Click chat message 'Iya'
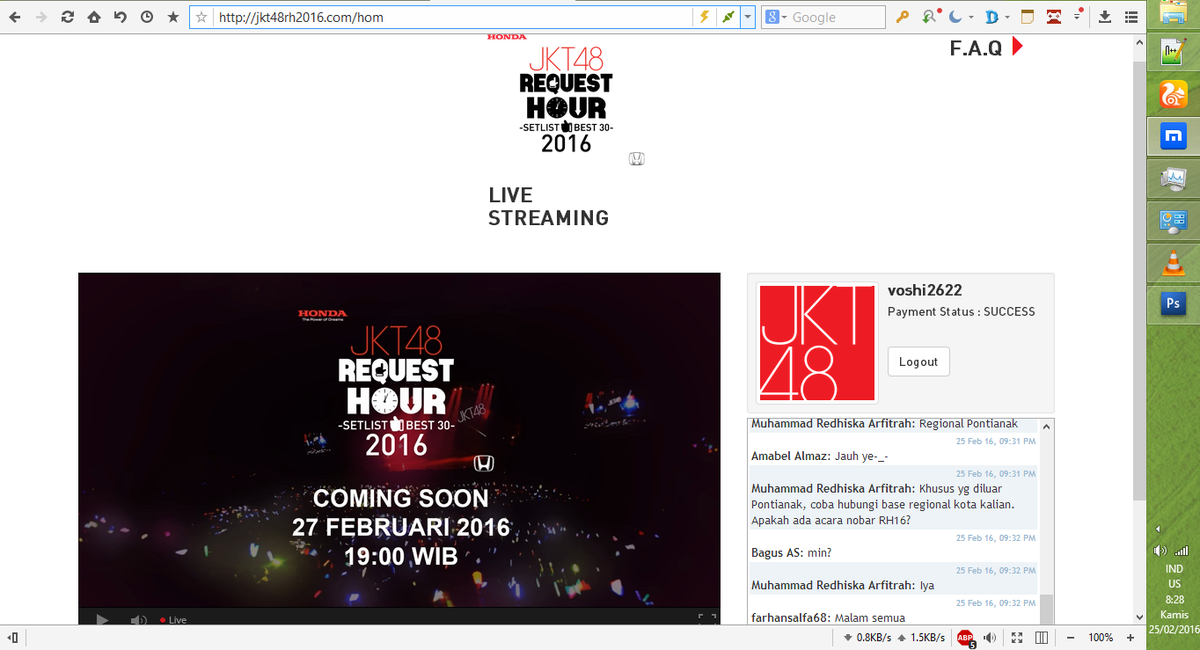The width and height of the screenshot is (1200, 650). point(926,585)
